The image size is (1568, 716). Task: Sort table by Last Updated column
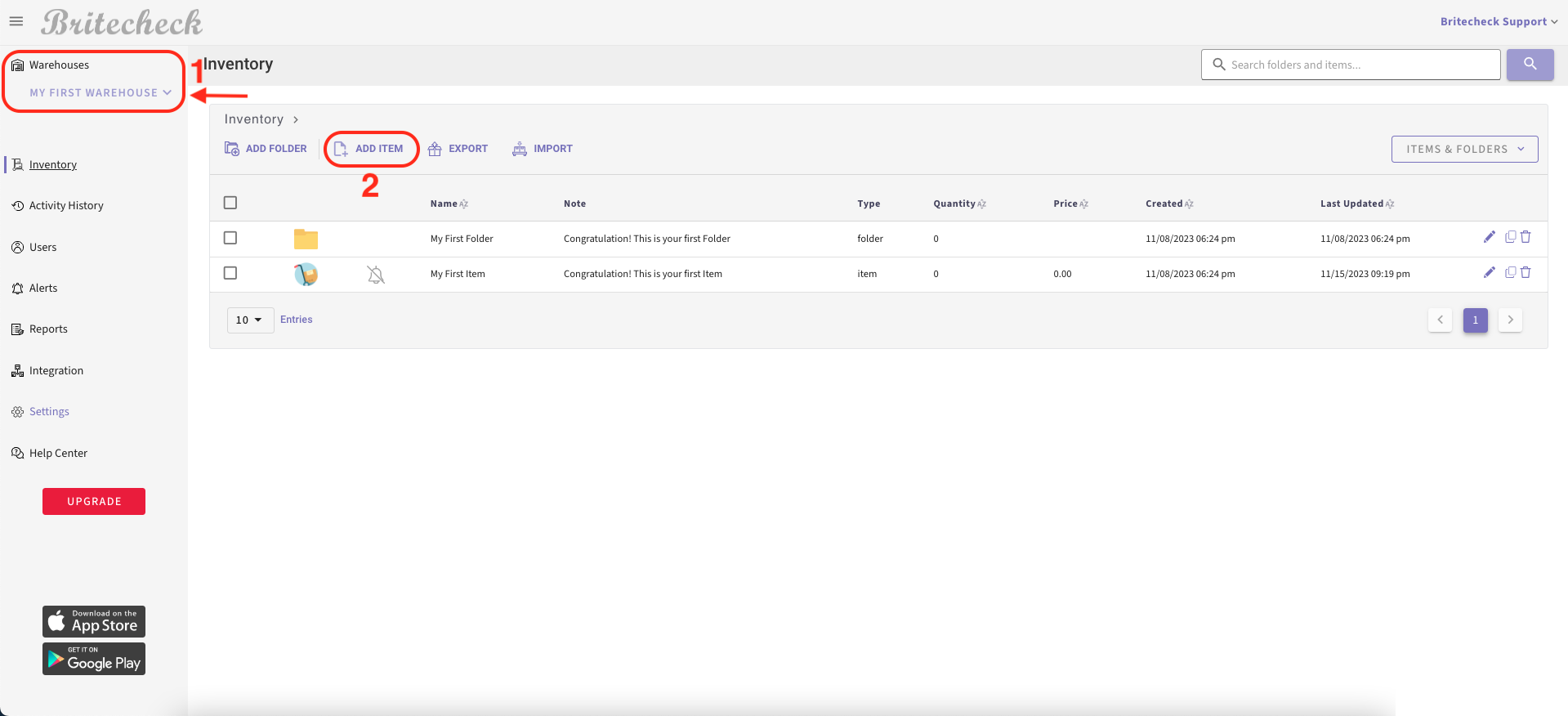point(1357,204)
